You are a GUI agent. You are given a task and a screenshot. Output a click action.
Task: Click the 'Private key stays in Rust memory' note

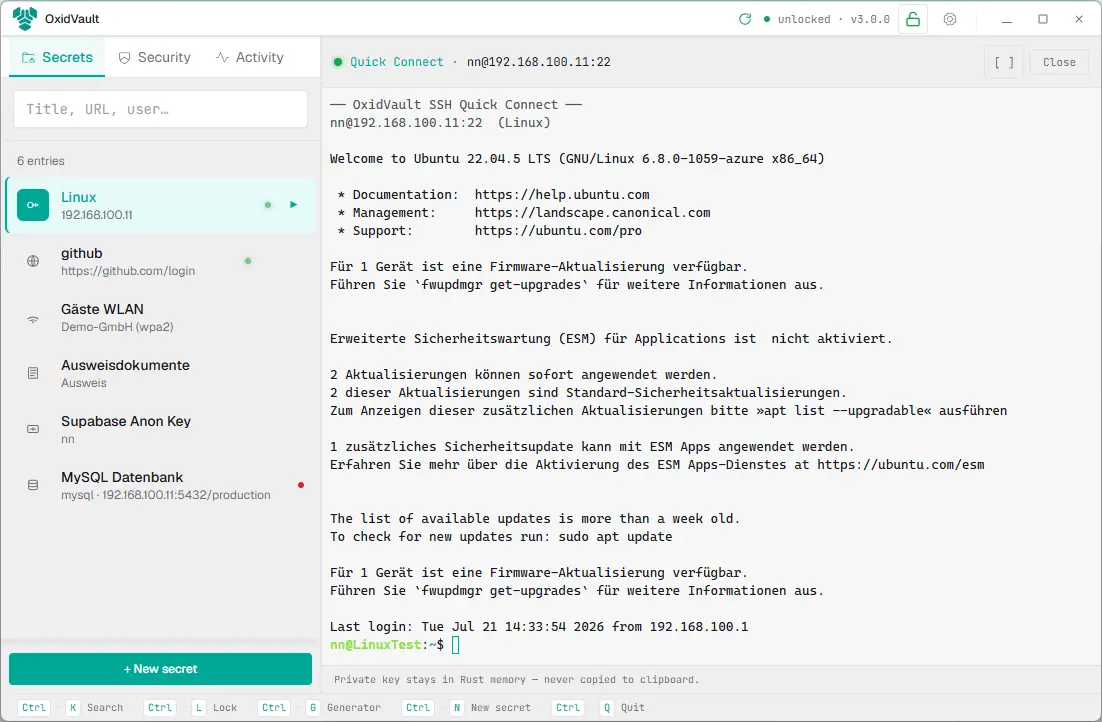click(x=517, y=680)
